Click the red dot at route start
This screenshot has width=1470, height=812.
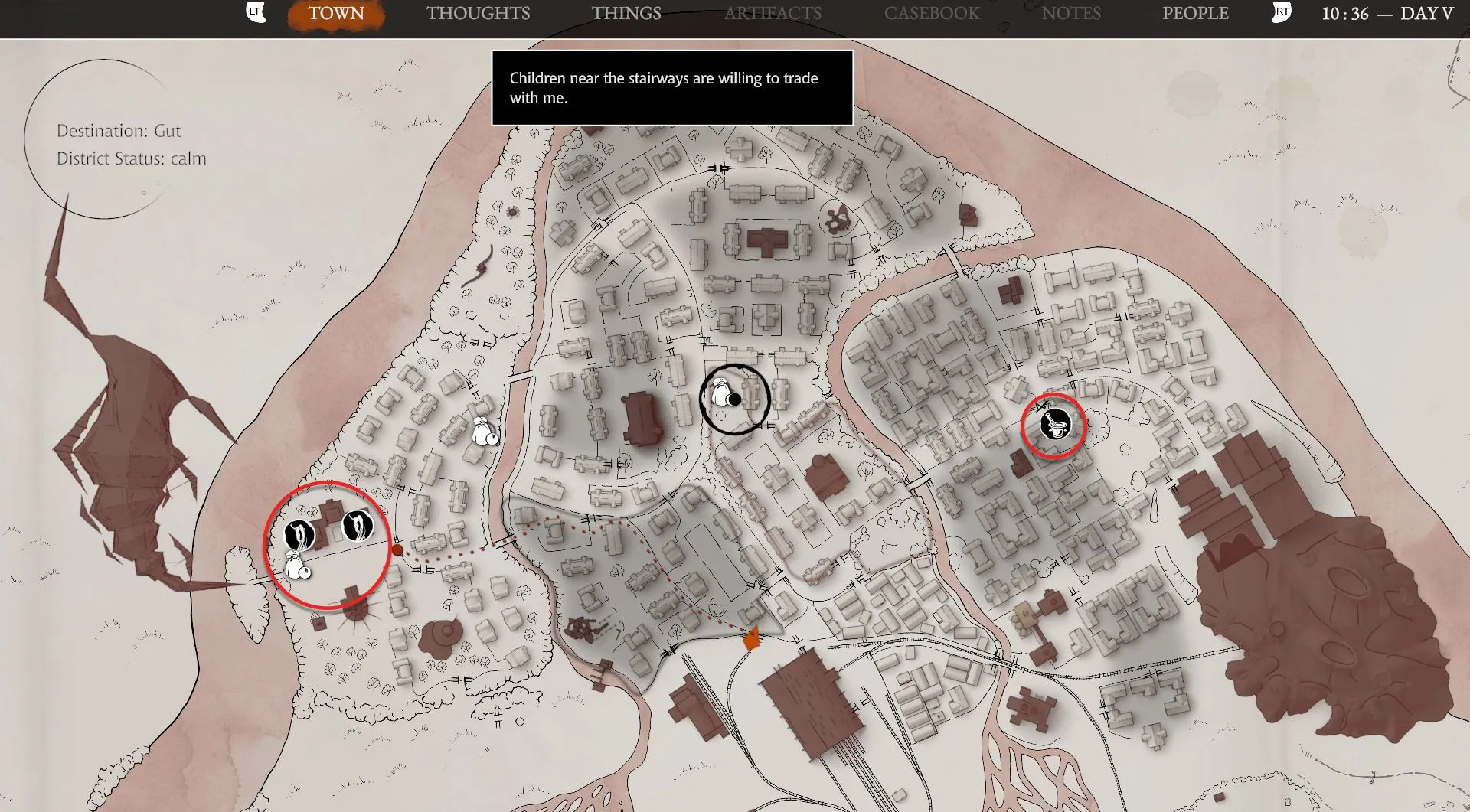click(x=397, y=549)
